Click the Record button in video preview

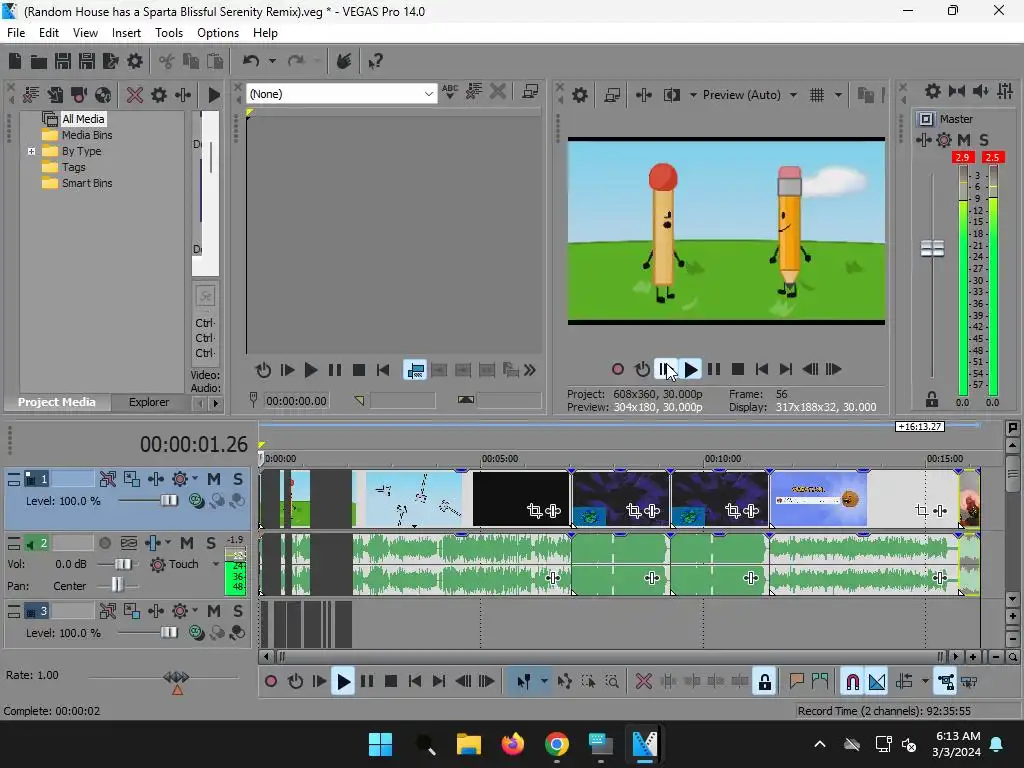618,370
